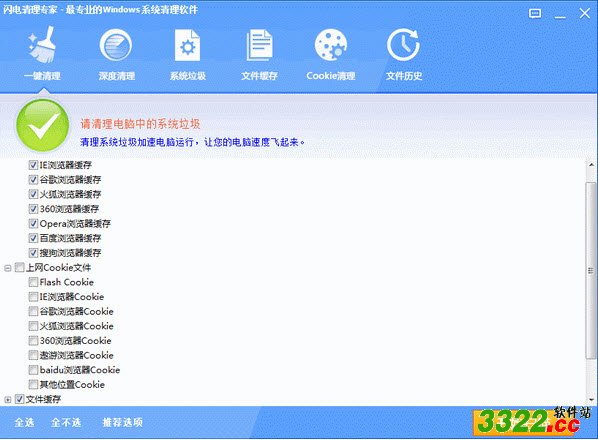Check the Flash Cookie checkbox
The width and height of the screenshot is (598, 440).
(34, 282)
